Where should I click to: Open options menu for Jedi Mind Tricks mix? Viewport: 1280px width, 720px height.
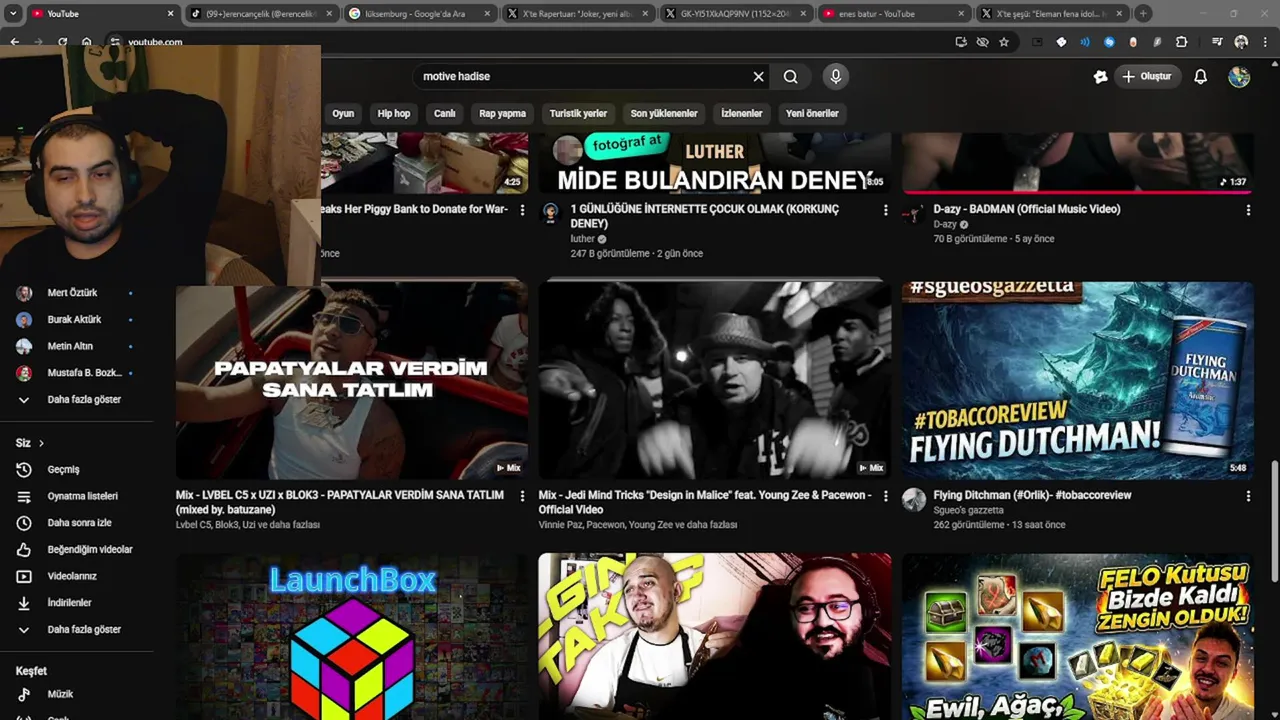coord(885,496)
